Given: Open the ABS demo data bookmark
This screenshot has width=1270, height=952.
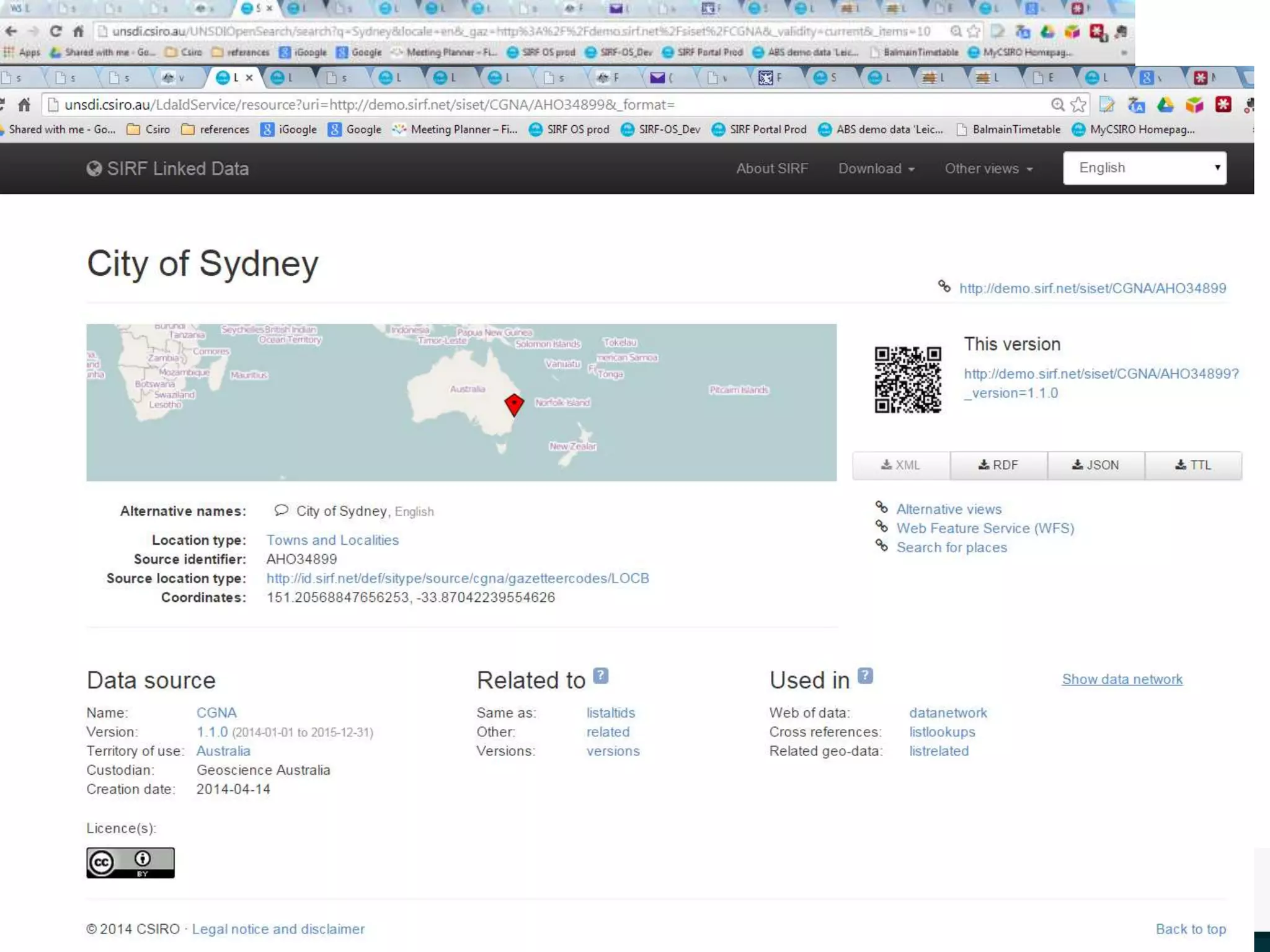Looking at the screenshot, I should 881,130.
